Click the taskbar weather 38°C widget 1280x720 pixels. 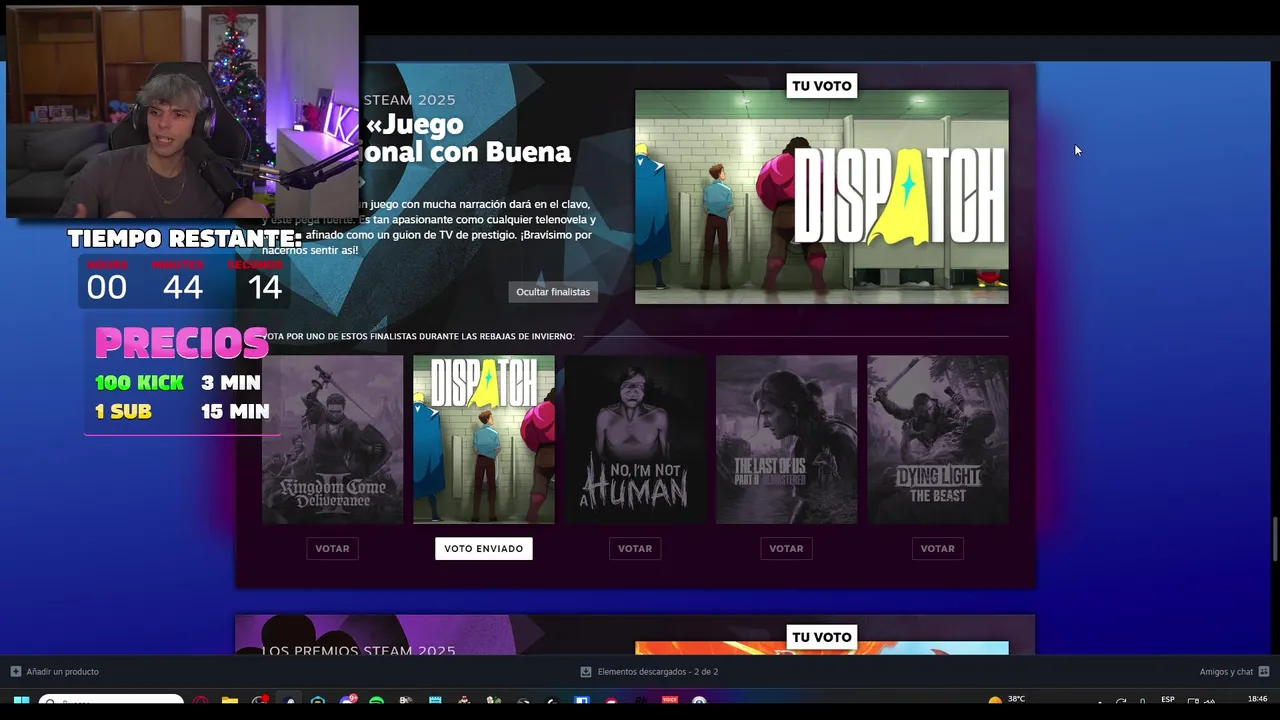point(1007,700)
